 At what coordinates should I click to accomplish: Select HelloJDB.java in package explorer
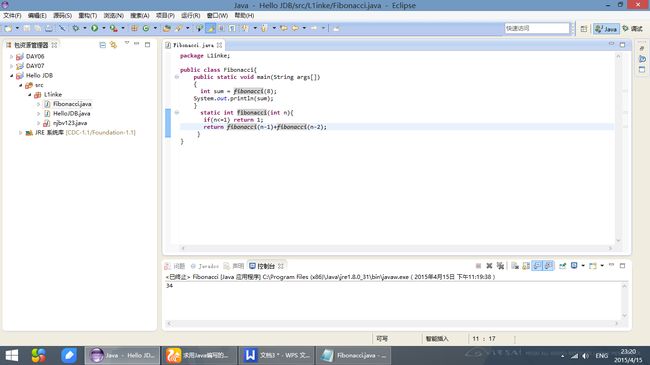[71, 113]
